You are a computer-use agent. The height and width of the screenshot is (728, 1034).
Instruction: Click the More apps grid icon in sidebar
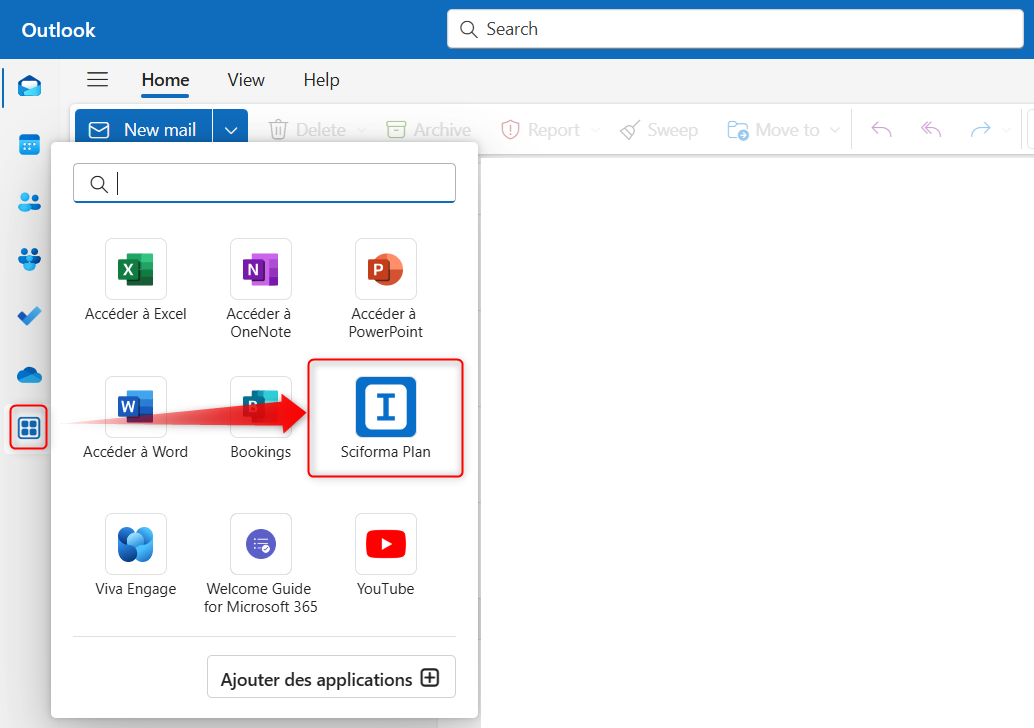pyautogui.click(x=29, y=430)
